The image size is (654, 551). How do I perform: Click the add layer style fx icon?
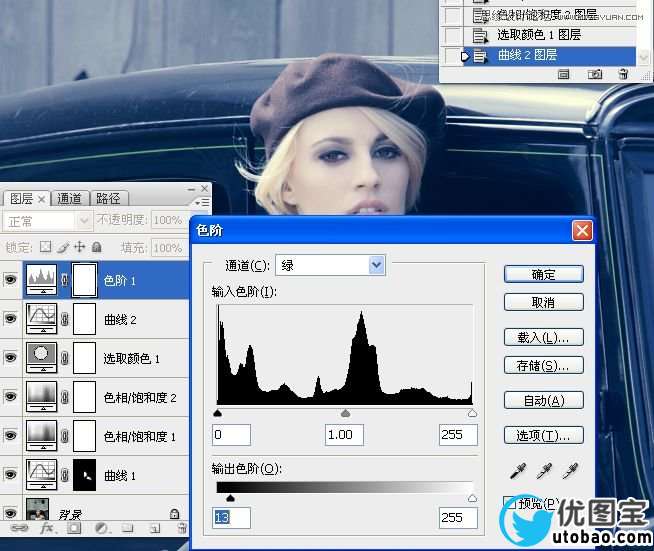point(46,528)
